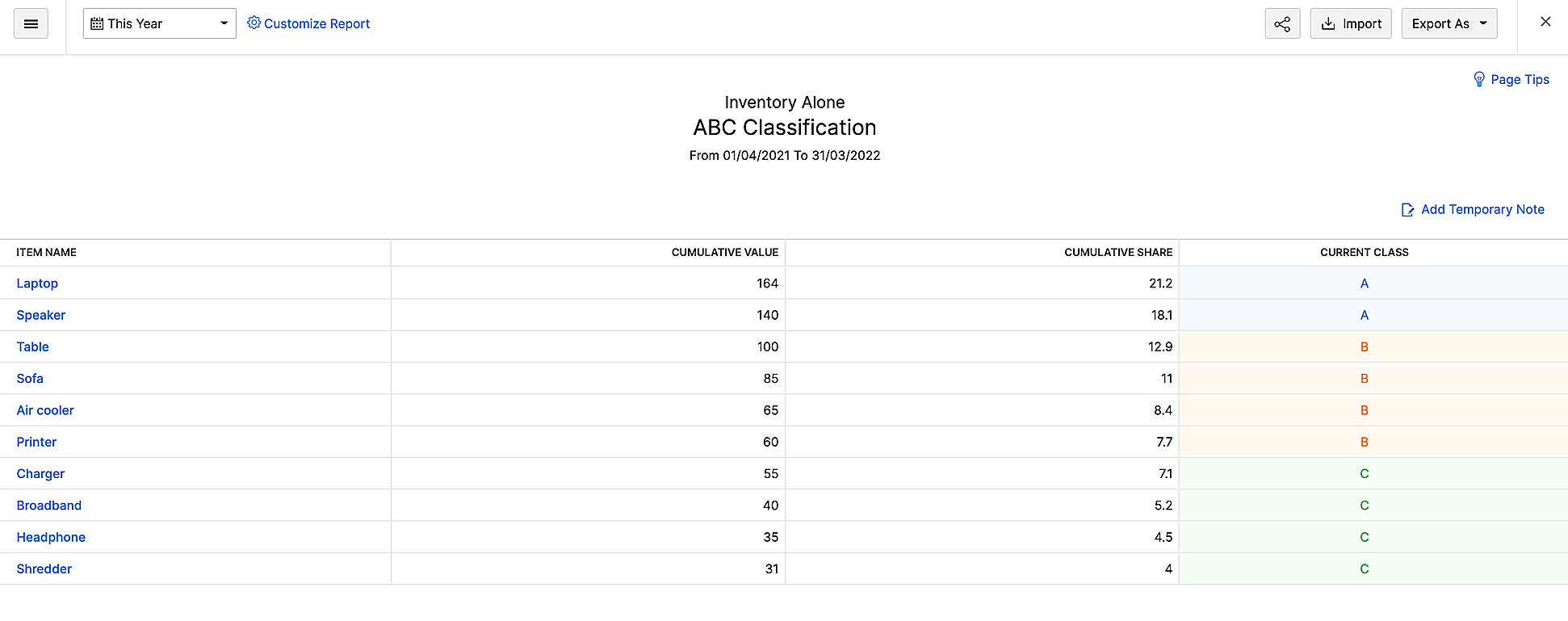Click the gear icon next to Customize Report

(x=254, y=23)
